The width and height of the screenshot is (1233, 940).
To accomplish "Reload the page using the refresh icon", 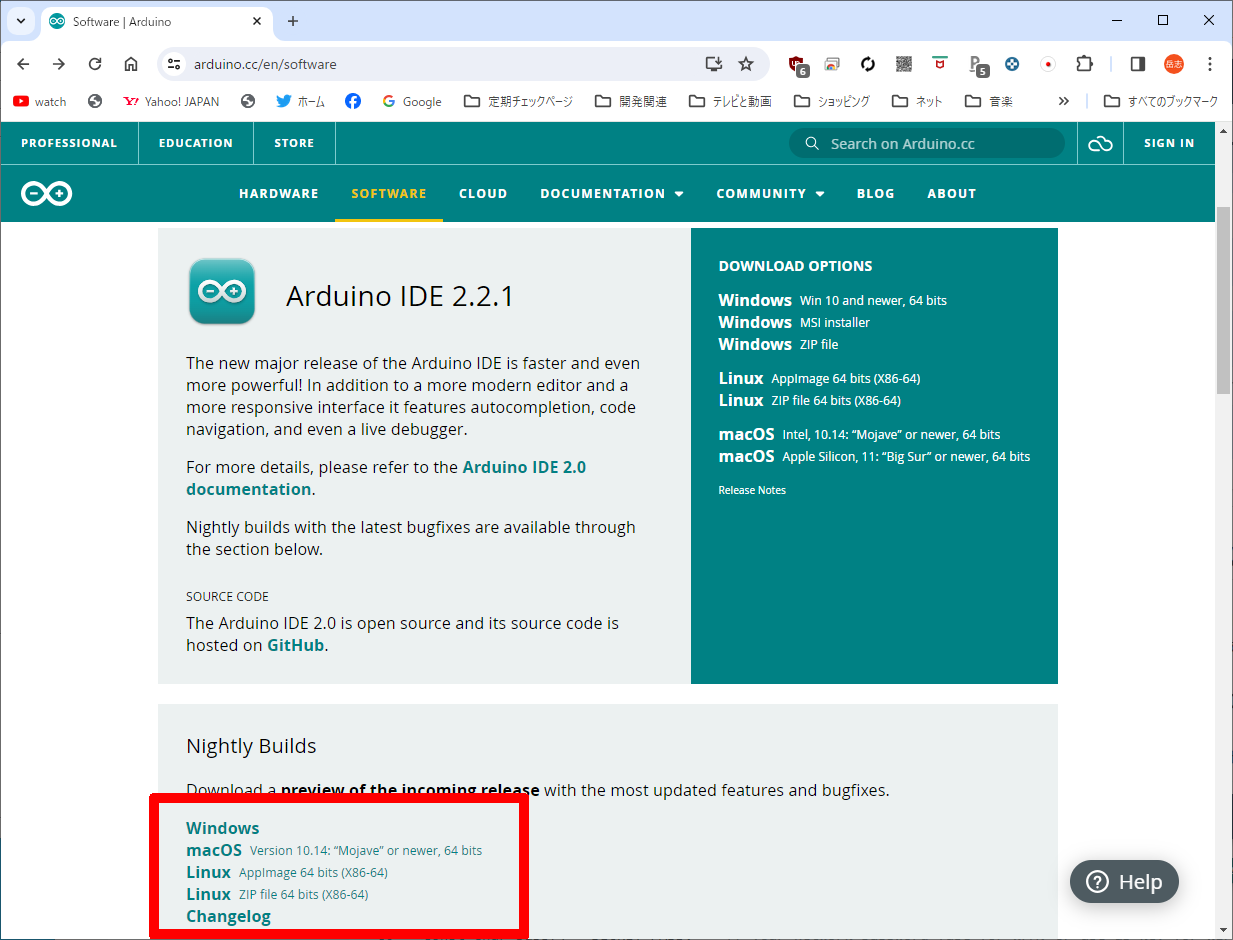I will pos(95,64).
